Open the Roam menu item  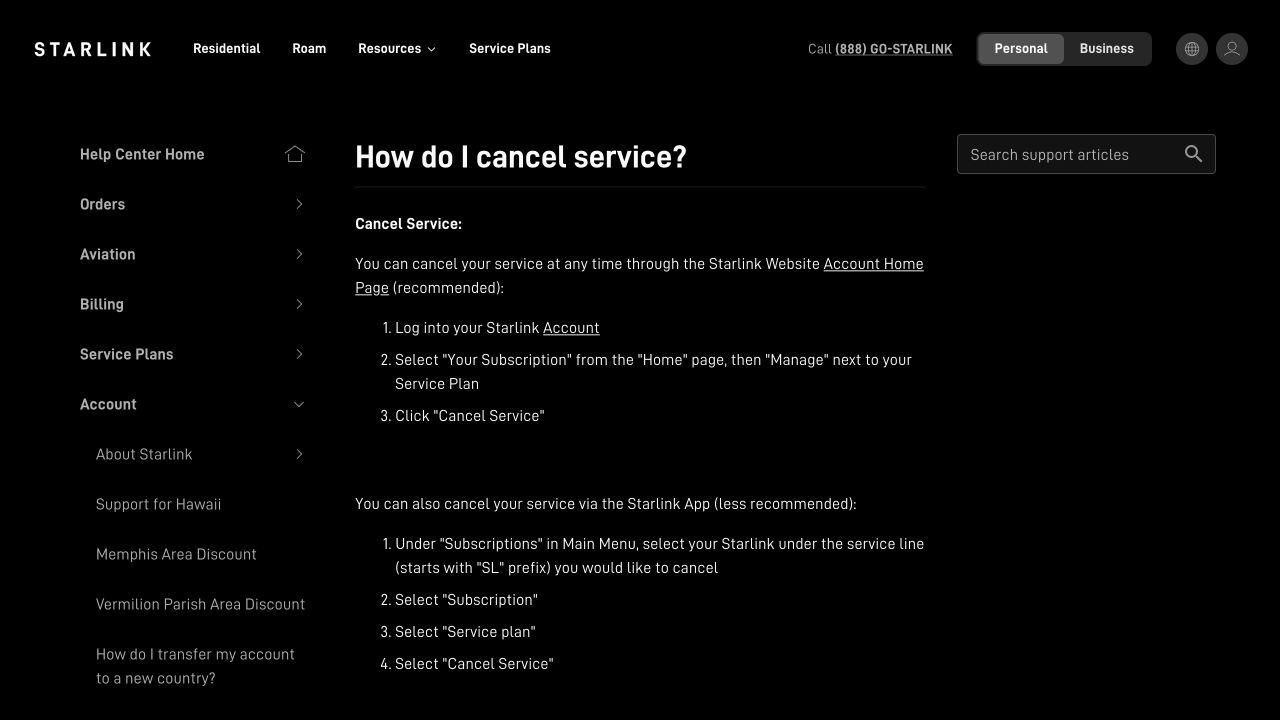point(309,49)
